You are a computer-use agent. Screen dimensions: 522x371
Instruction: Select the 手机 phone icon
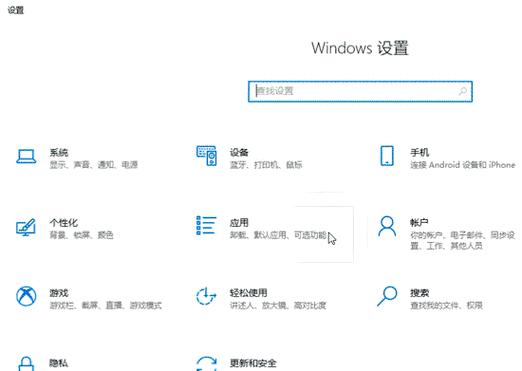[x=387, y=156]
